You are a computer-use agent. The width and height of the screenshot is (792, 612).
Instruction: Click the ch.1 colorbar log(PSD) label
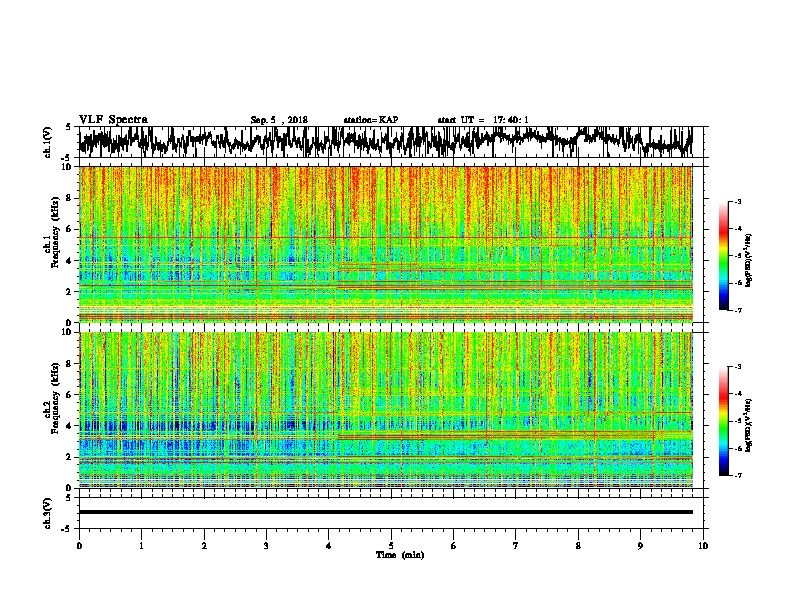click(748, 260)
